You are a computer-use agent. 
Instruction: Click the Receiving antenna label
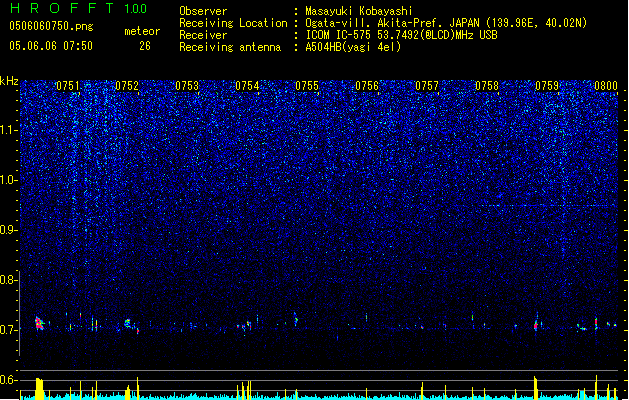pyautogui.click(x=230, y=47)
